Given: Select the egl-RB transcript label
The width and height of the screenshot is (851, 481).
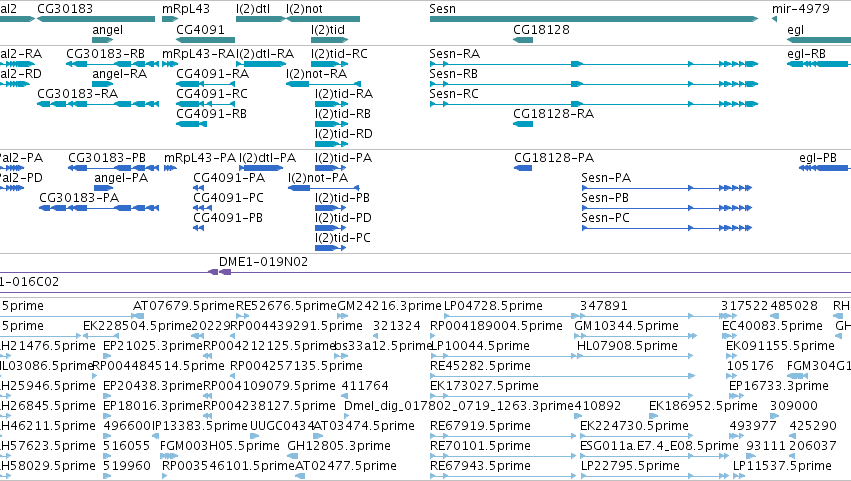Looking at the screenshot, I should (x=806, y=54).
